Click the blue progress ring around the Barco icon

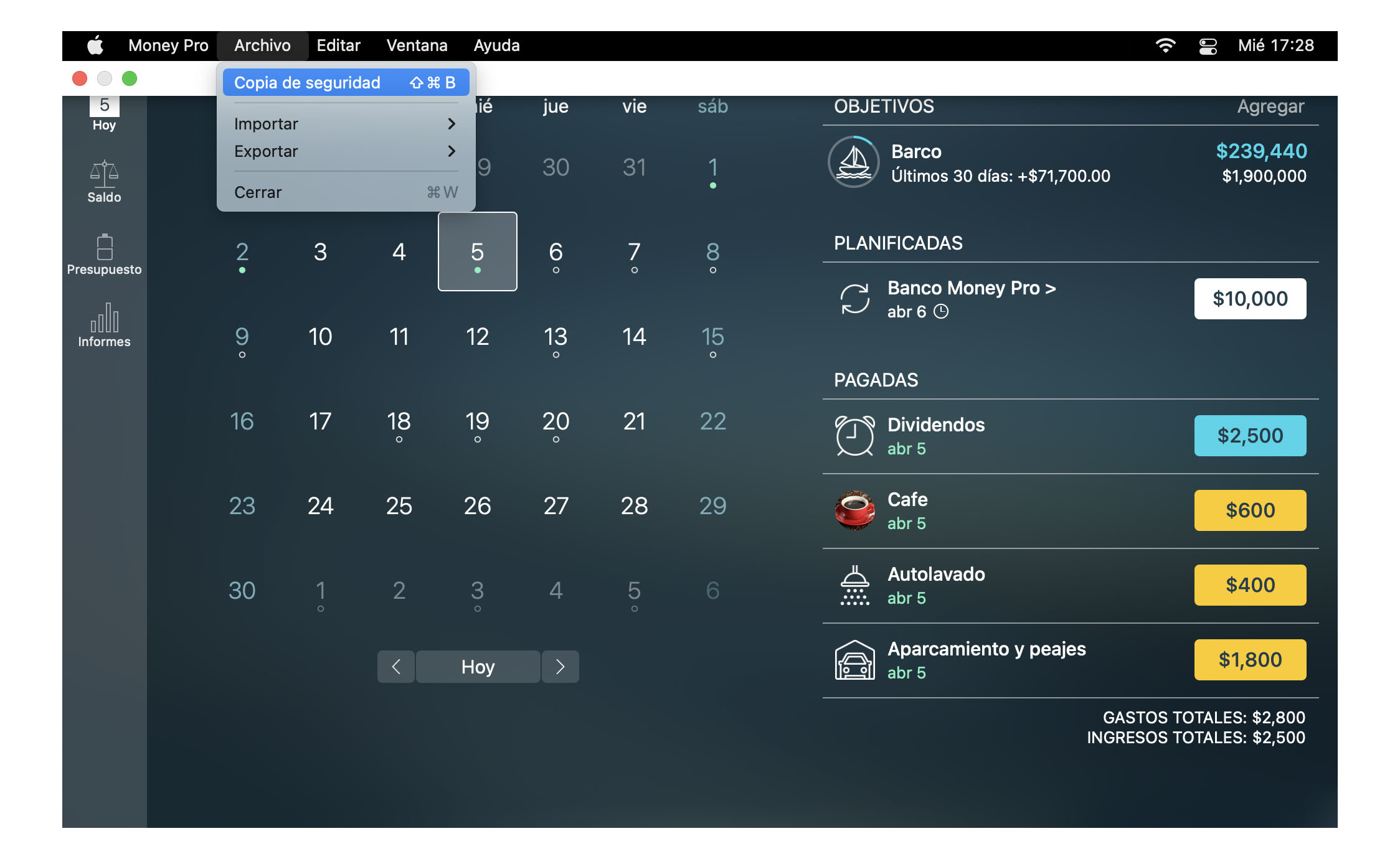click(862, 139)
